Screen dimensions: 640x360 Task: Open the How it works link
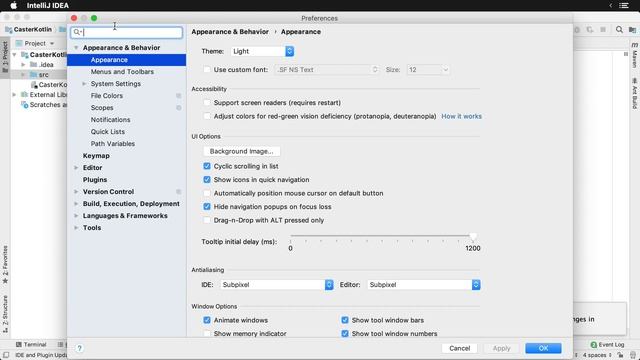coord(462,116)
